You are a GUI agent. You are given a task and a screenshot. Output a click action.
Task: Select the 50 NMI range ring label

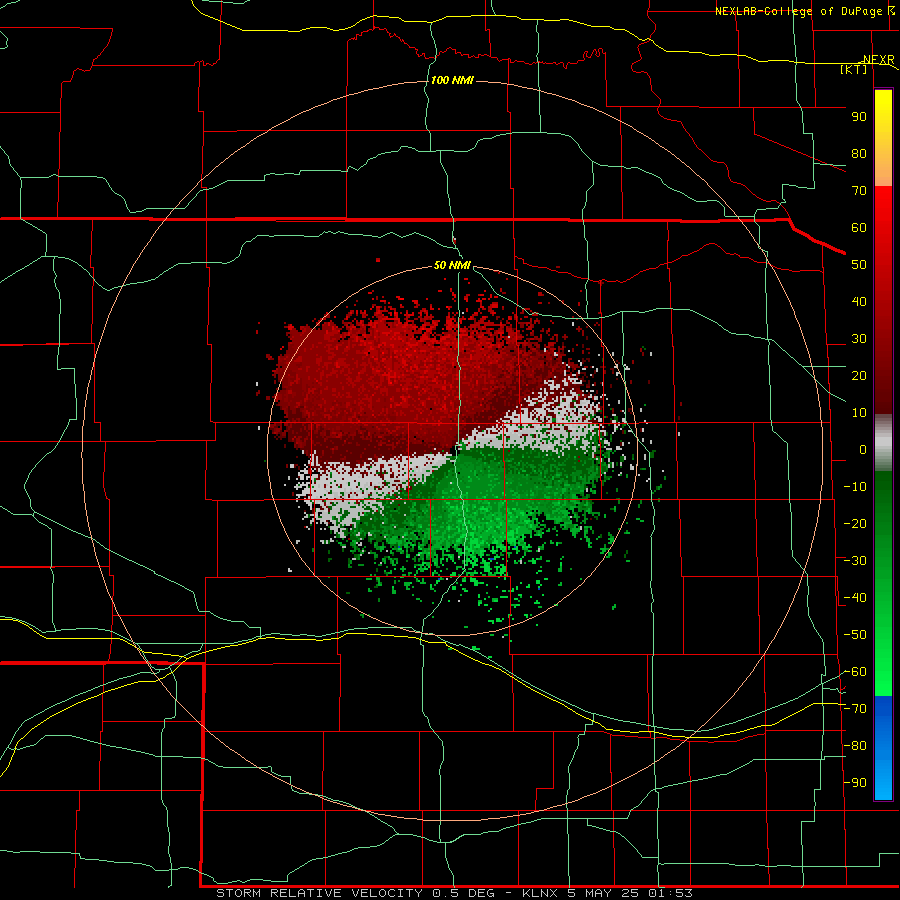click(x=452, y=265)
